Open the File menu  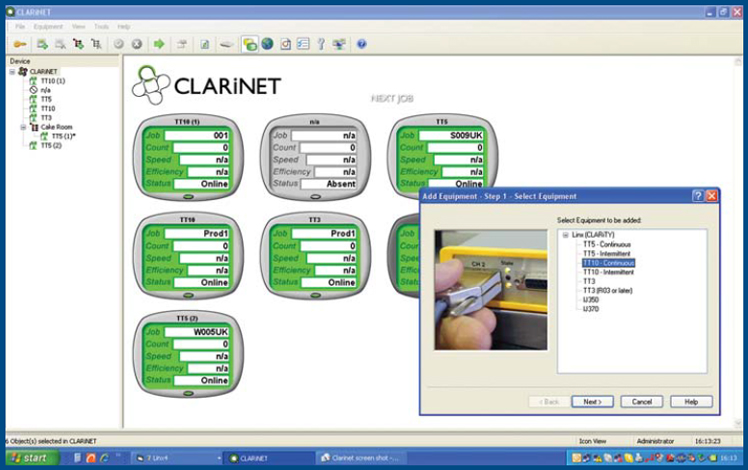pos(20,27)
